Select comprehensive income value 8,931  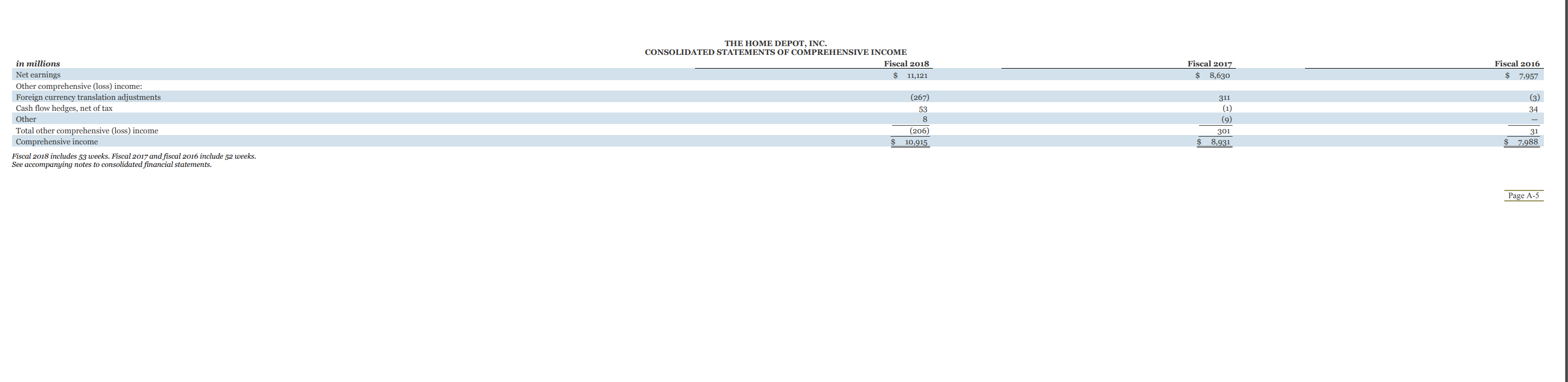click(x=1220, y=142)
